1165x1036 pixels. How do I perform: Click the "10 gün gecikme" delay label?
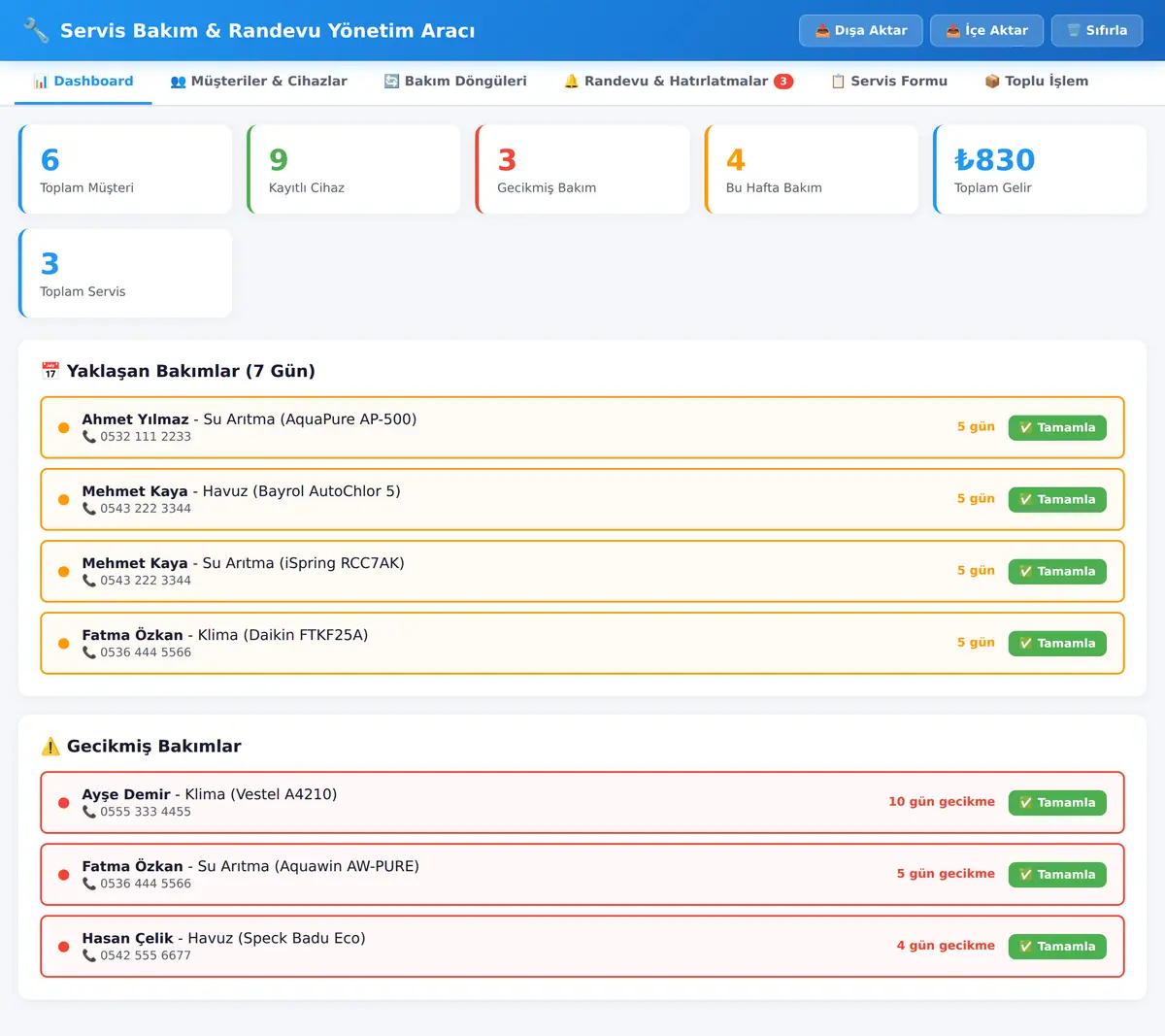(942, 802)
